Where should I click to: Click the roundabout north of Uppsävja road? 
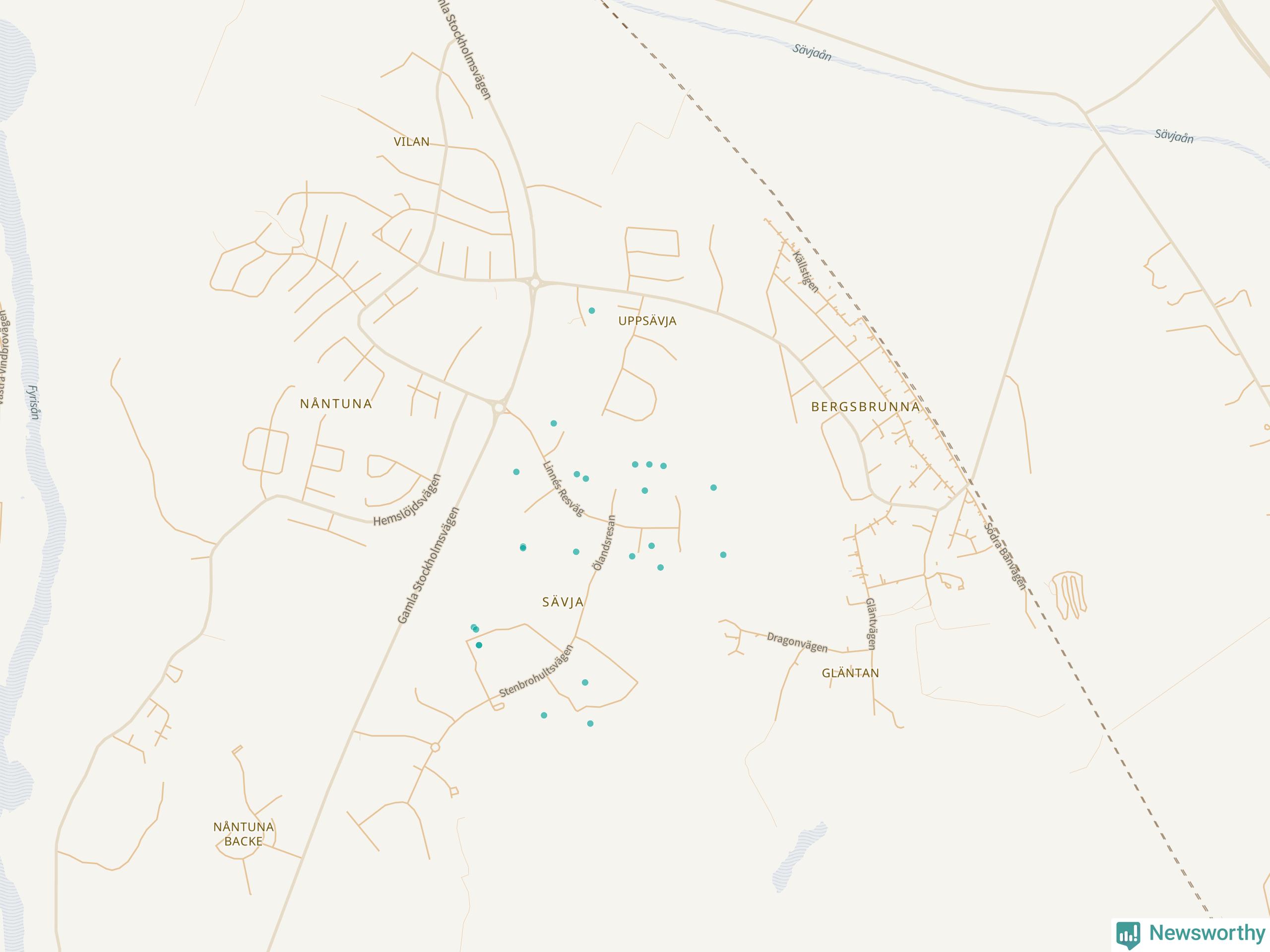point(535,282)
